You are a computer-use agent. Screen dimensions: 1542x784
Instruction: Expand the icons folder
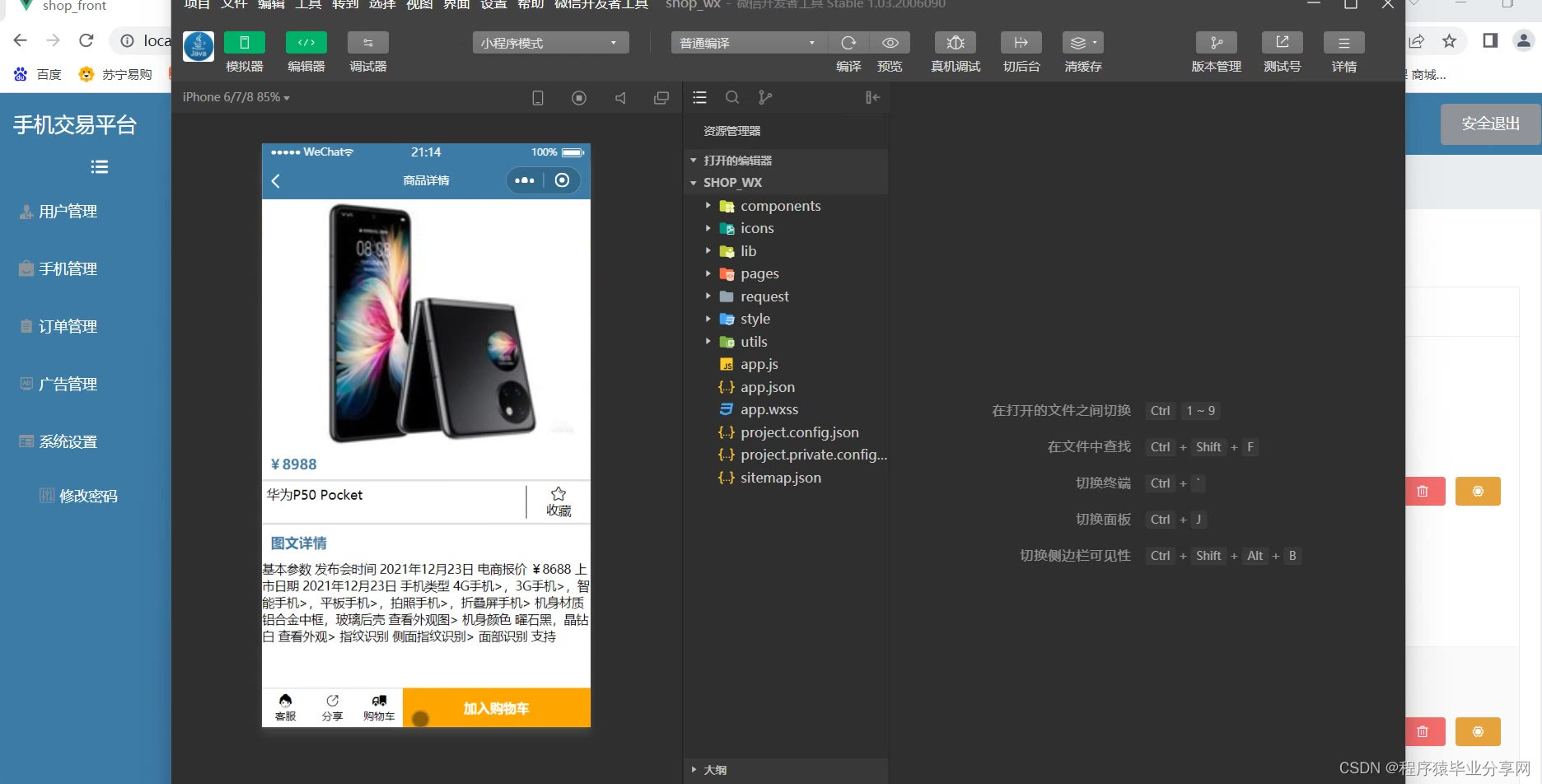tap(786, 228)
